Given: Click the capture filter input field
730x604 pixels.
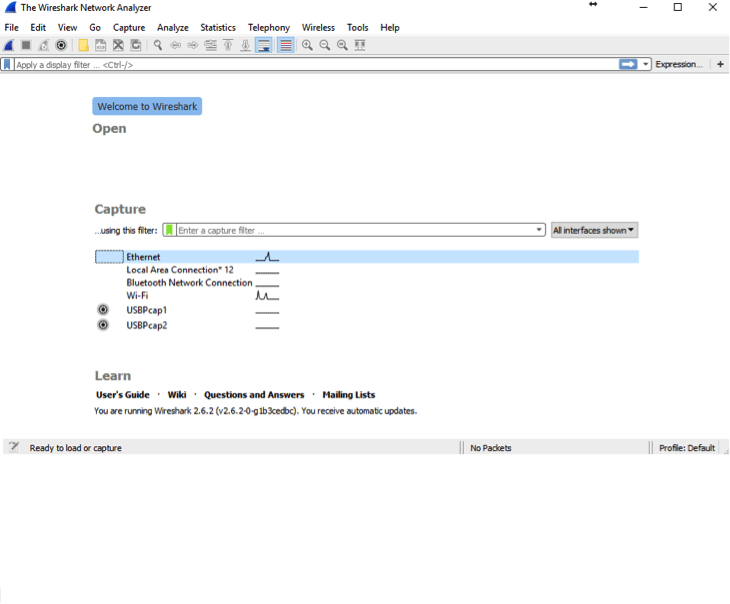Looking at the screenshot, I should click(355, 230).
